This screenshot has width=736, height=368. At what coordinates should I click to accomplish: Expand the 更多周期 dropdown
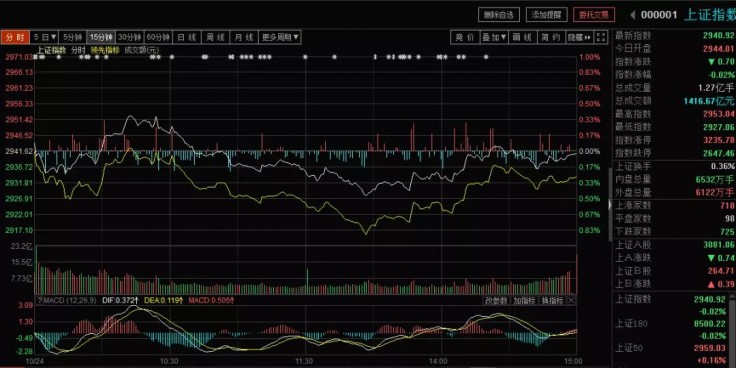point(280,37)
